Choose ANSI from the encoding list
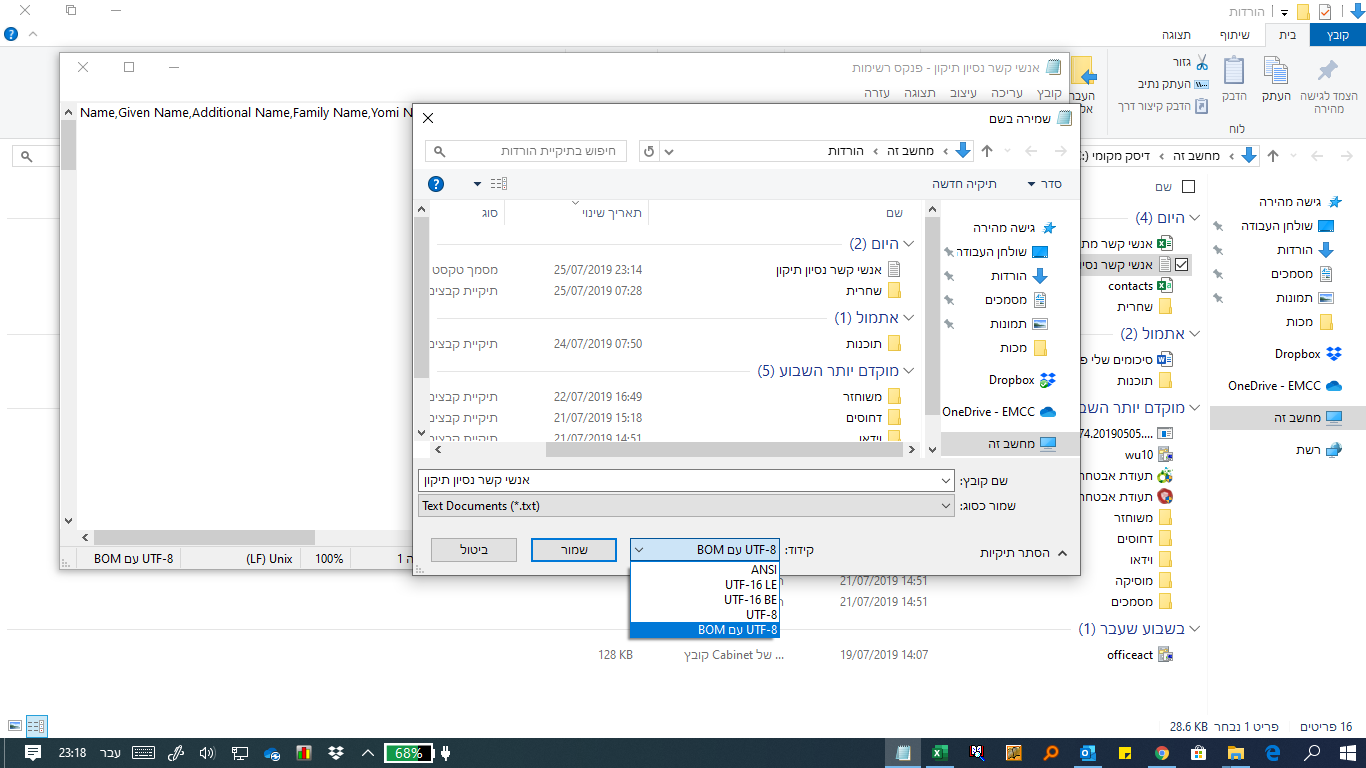 705,570
